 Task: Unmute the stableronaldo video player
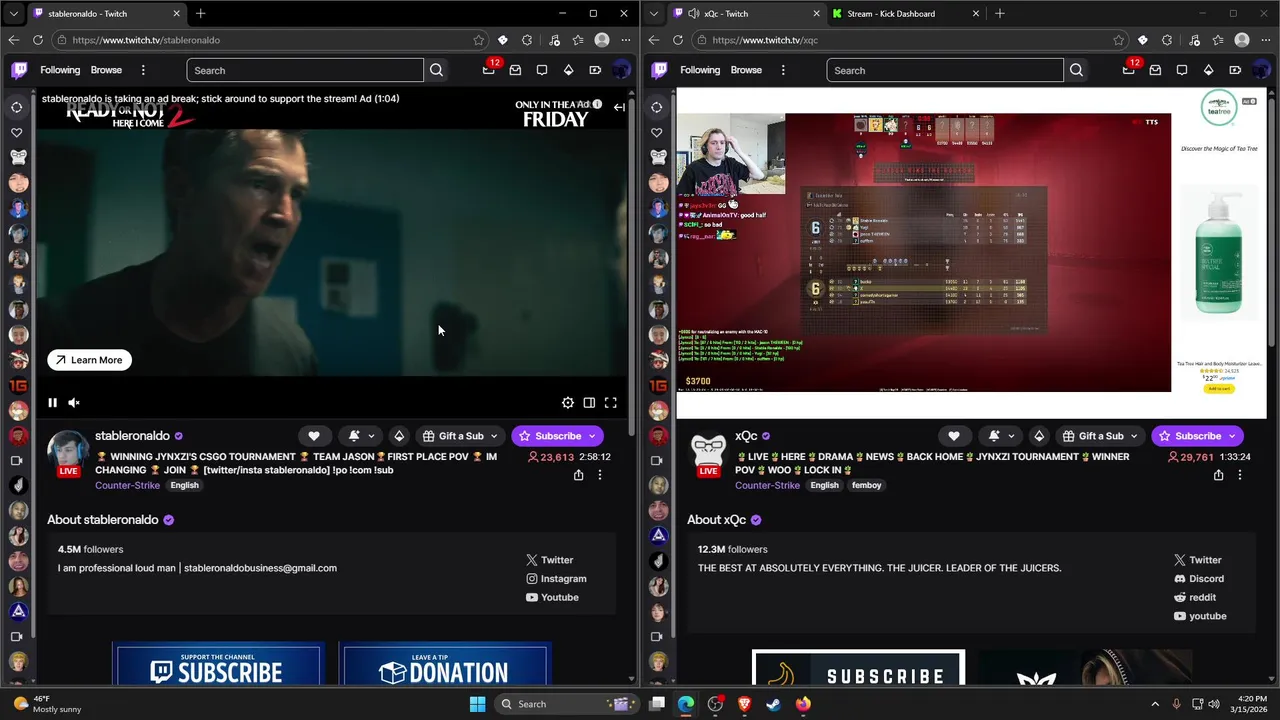(74, 402)
